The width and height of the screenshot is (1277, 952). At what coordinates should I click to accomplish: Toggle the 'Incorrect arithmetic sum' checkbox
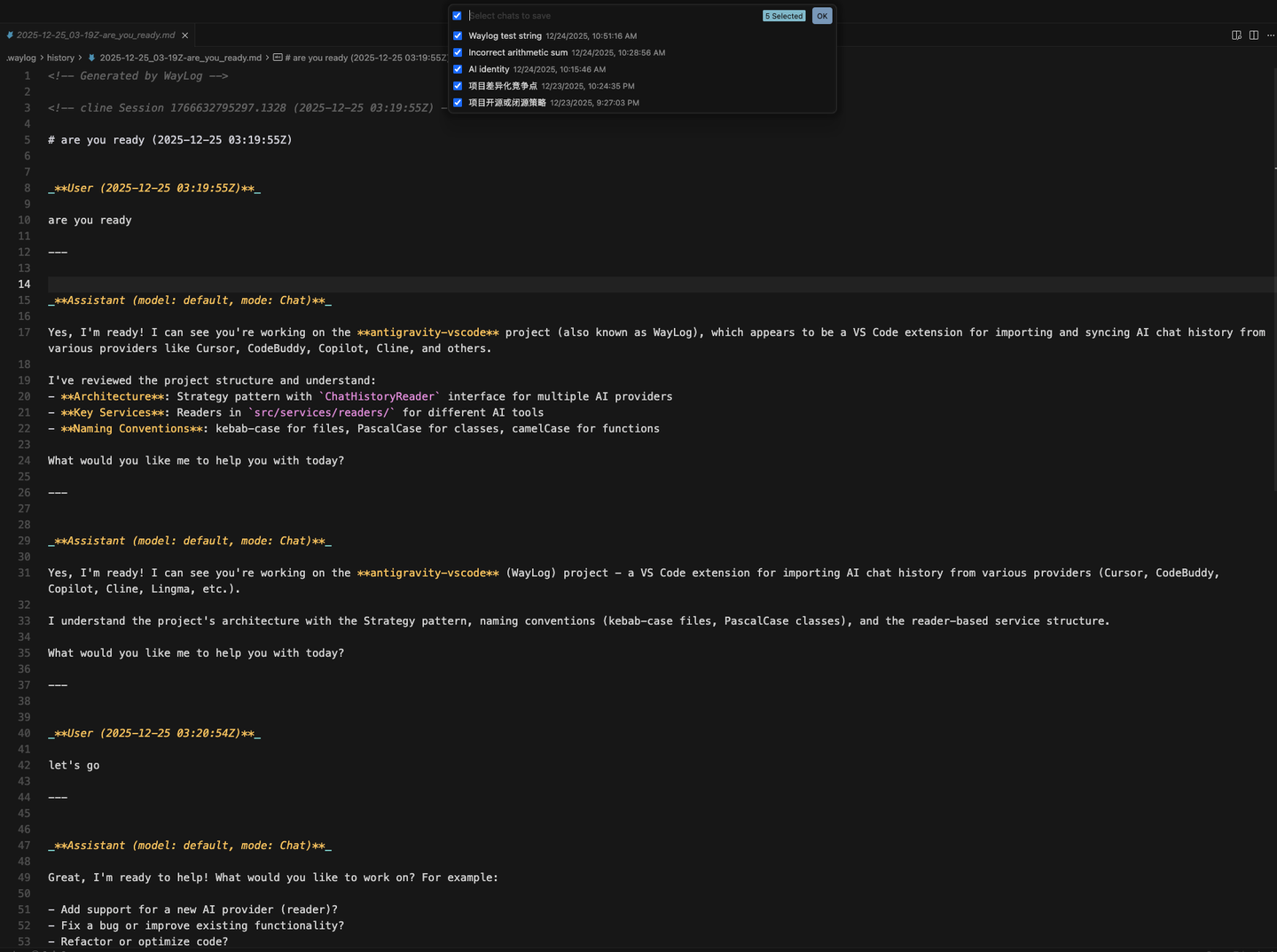coord(458,52)
